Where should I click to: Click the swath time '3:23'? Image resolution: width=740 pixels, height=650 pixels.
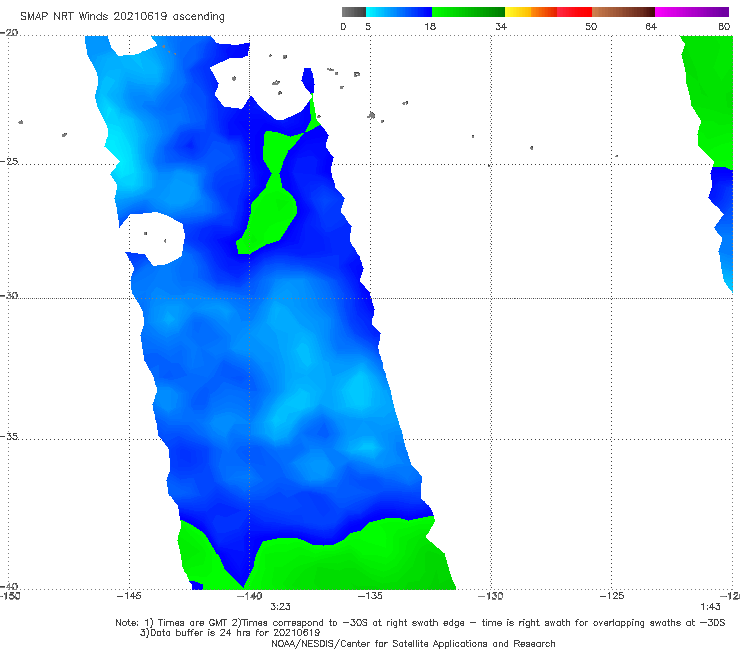tap(280, 607)
